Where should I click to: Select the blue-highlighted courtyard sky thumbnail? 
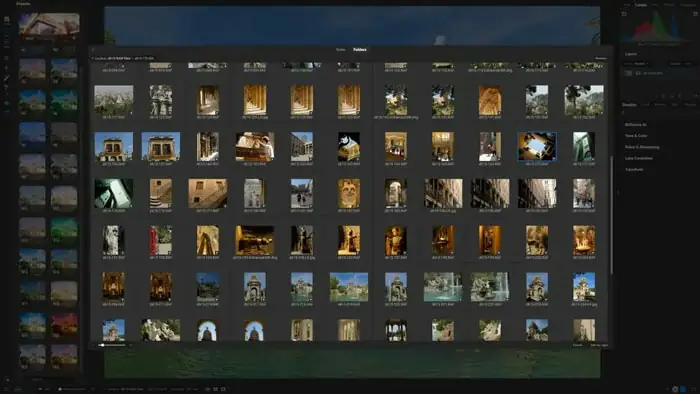click(x=537, y=146)
